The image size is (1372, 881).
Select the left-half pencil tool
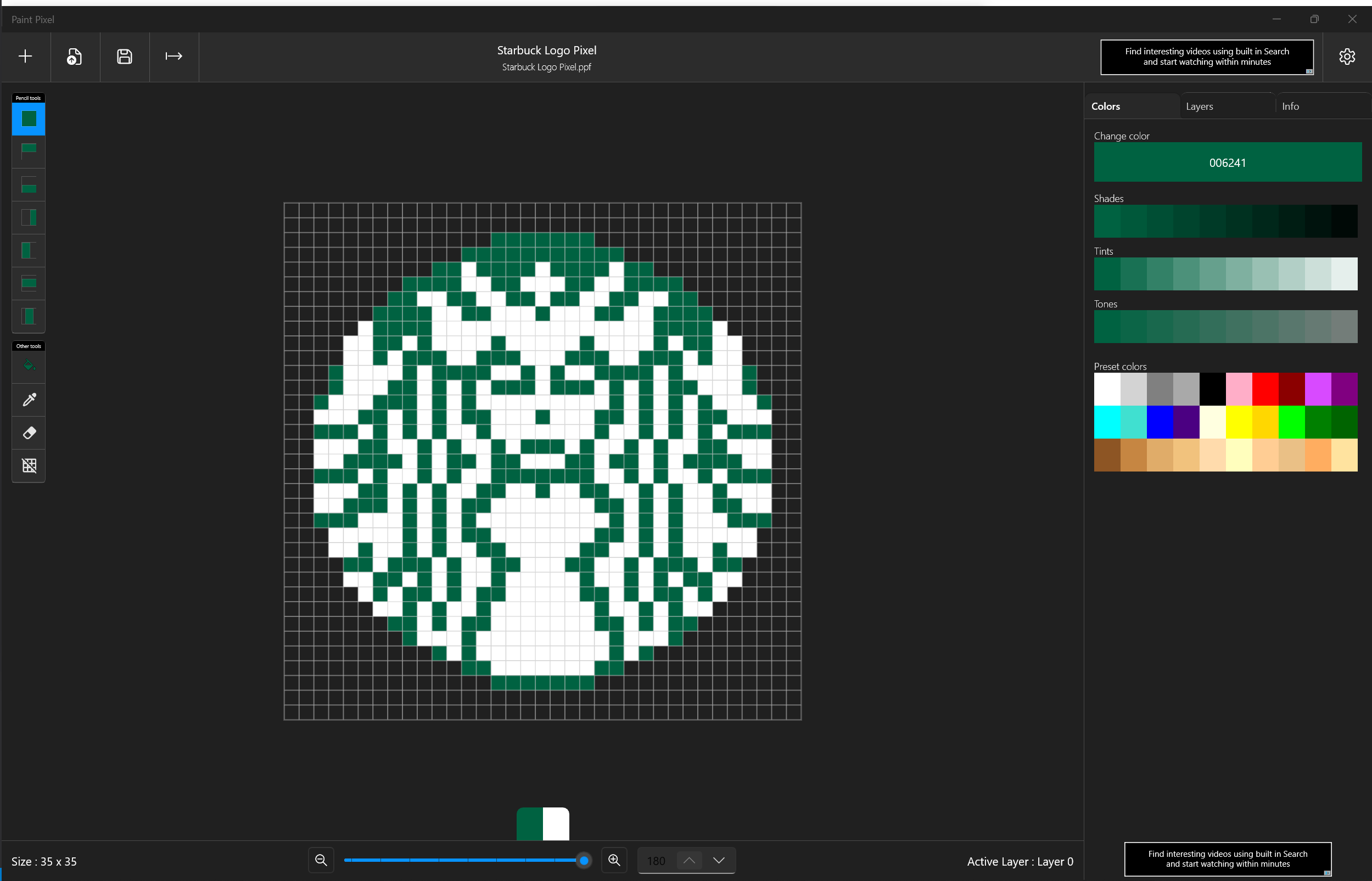click(29, 250)
